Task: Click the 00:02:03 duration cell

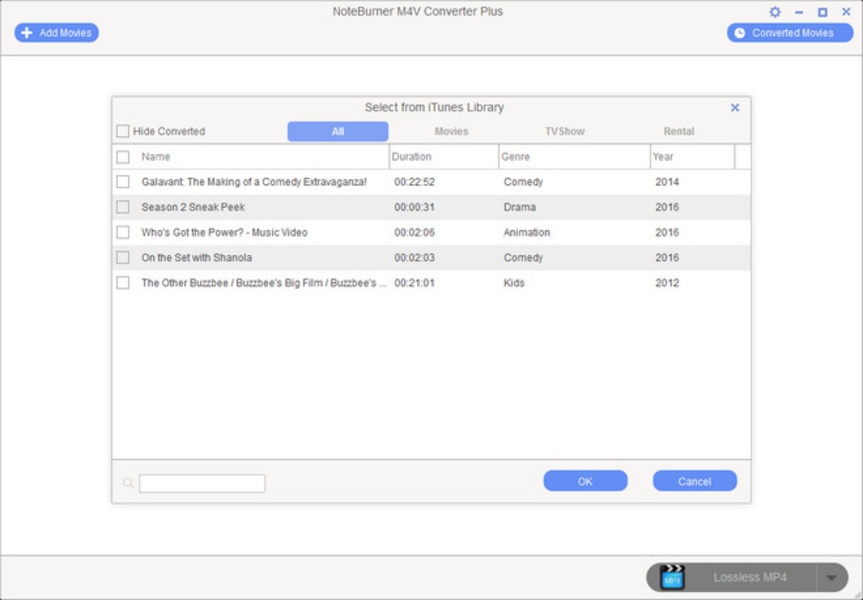Action: point(414,258)
